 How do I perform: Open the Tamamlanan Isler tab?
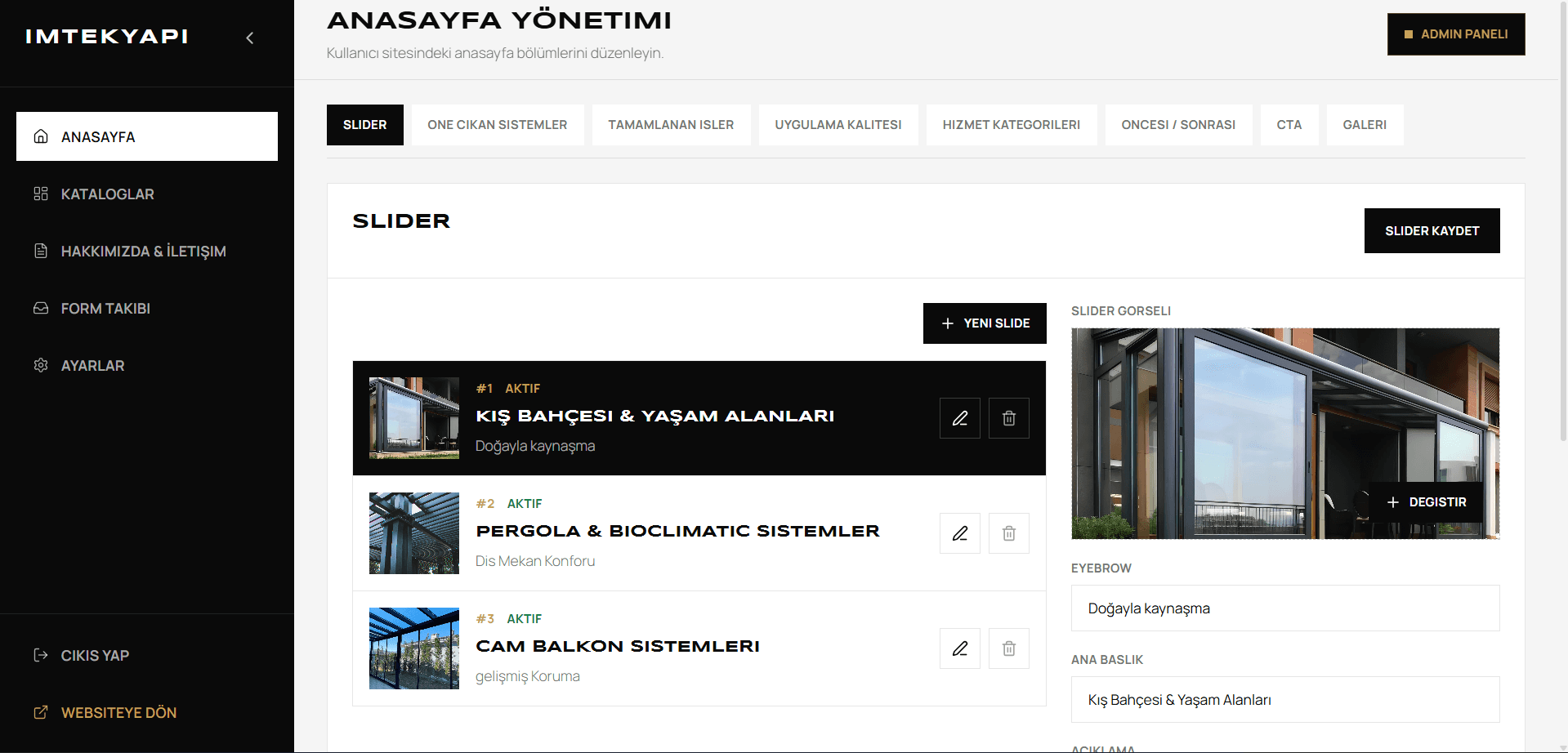point(671,125)
